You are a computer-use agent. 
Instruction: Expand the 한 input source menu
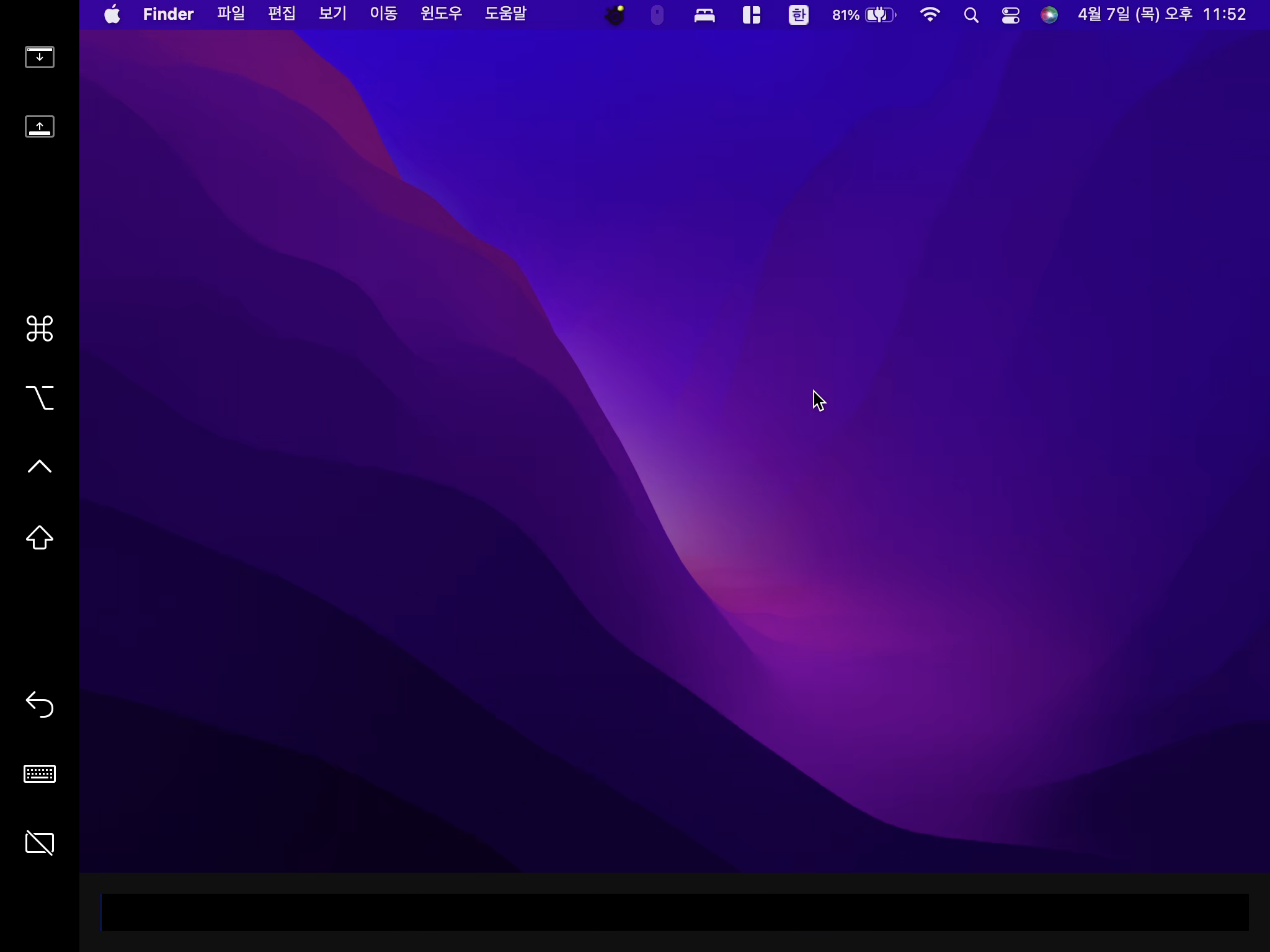[x=798, y=15]
